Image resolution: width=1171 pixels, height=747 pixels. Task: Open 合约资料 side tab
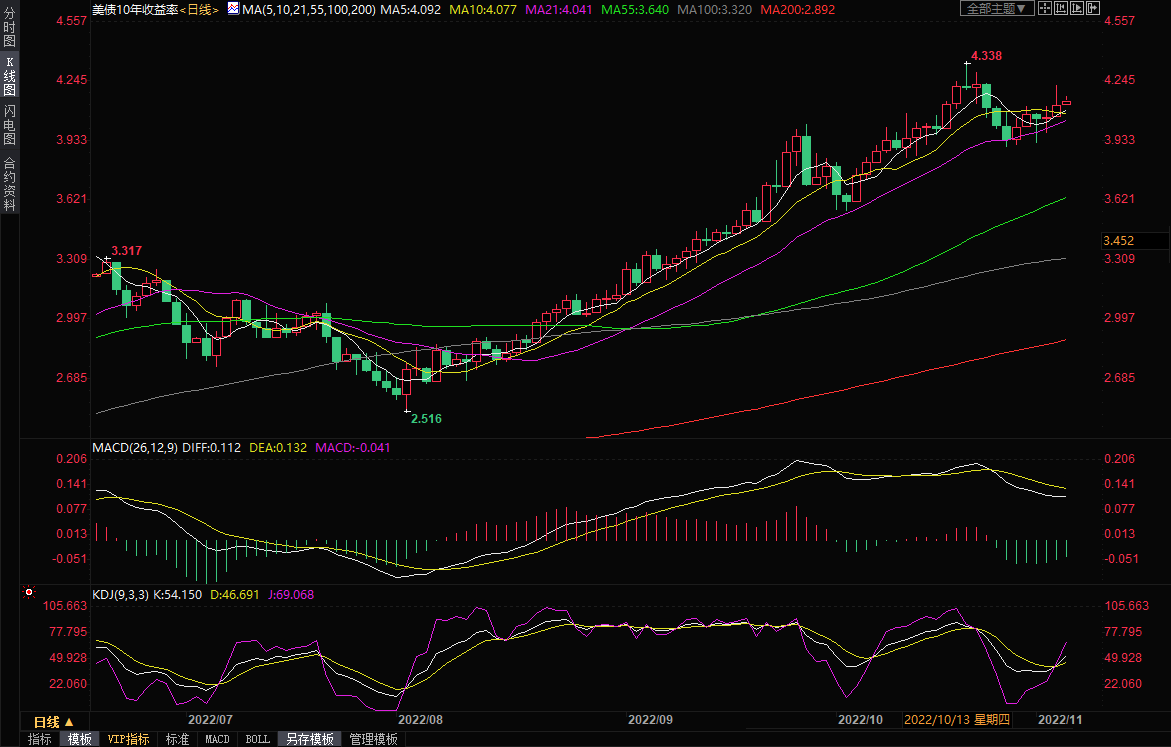pos(9,184)
